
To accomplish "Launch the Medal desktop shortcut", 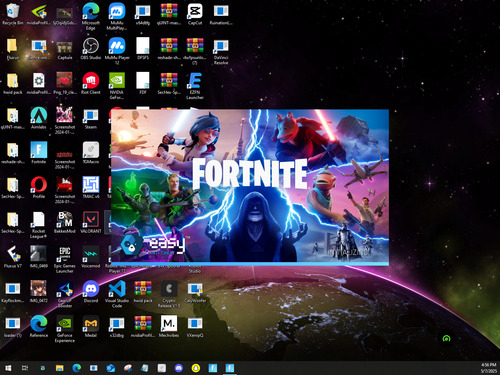I will click(x=91, y=326).
